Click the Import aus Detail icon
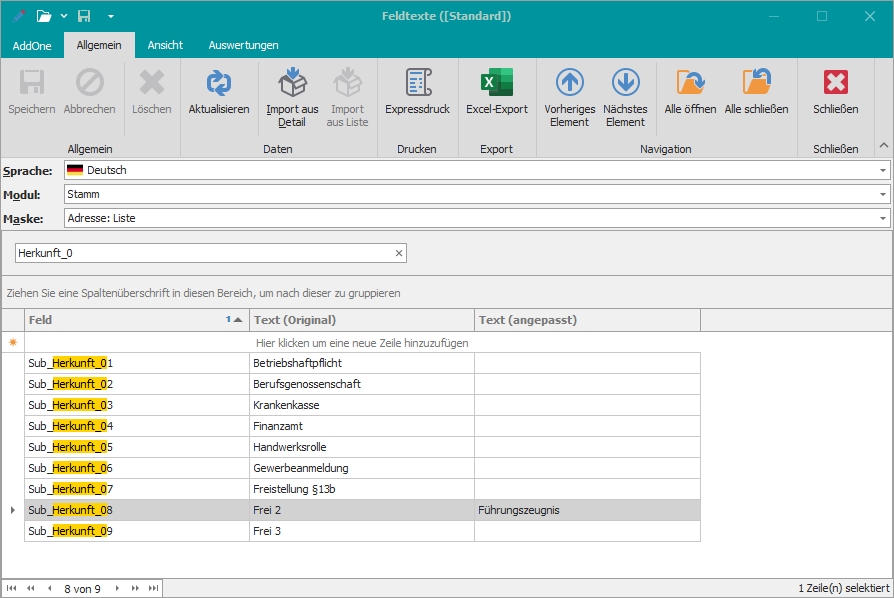 [292, 83]
